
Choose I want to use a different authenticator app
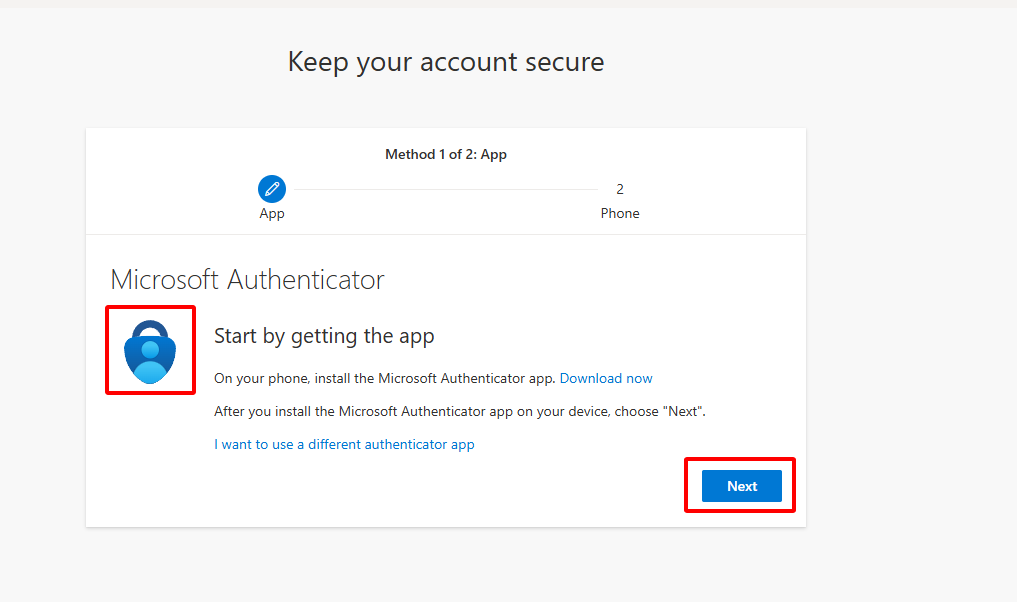point(344,444)
